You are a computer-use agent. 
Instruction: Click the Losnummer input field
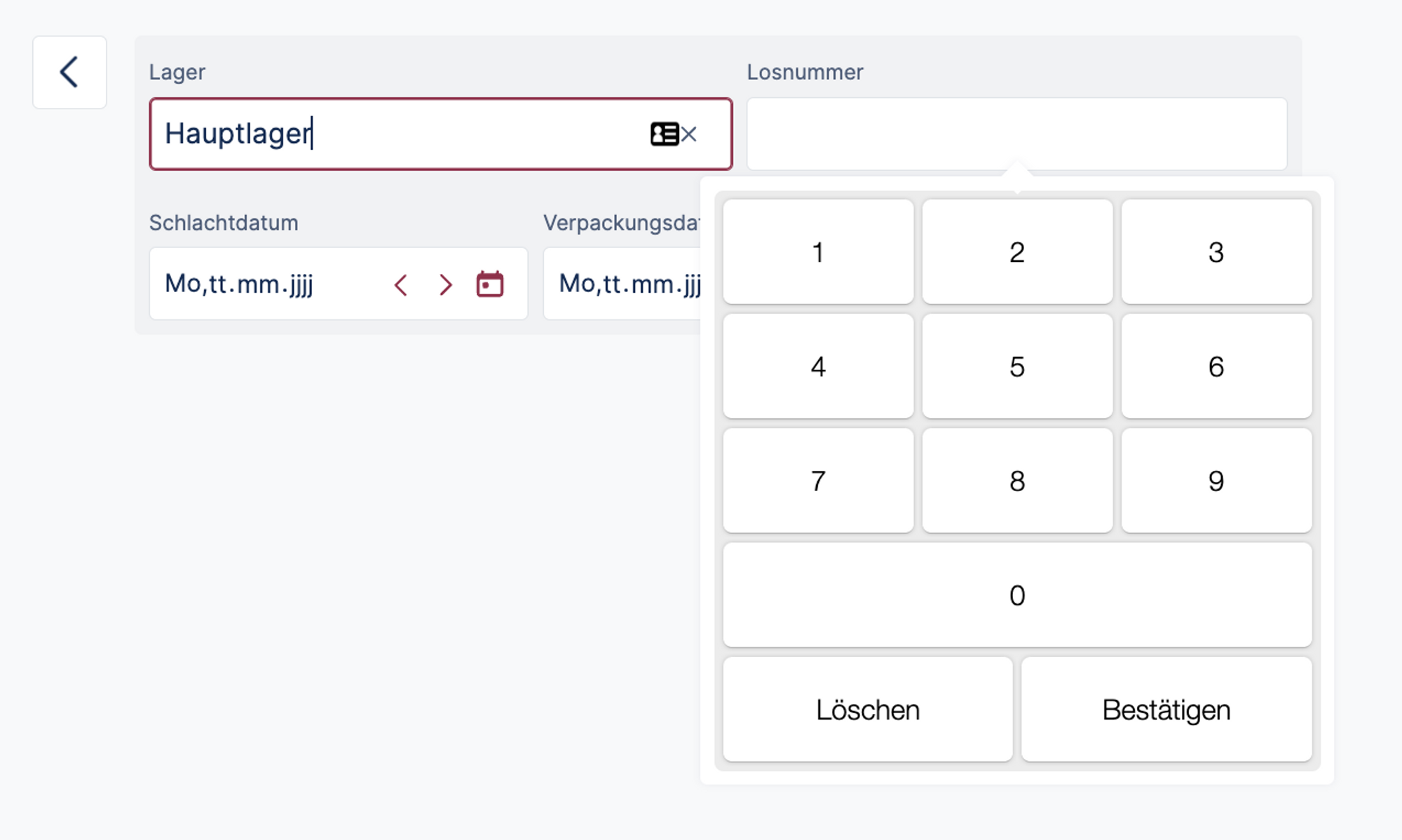point(1016,134)
